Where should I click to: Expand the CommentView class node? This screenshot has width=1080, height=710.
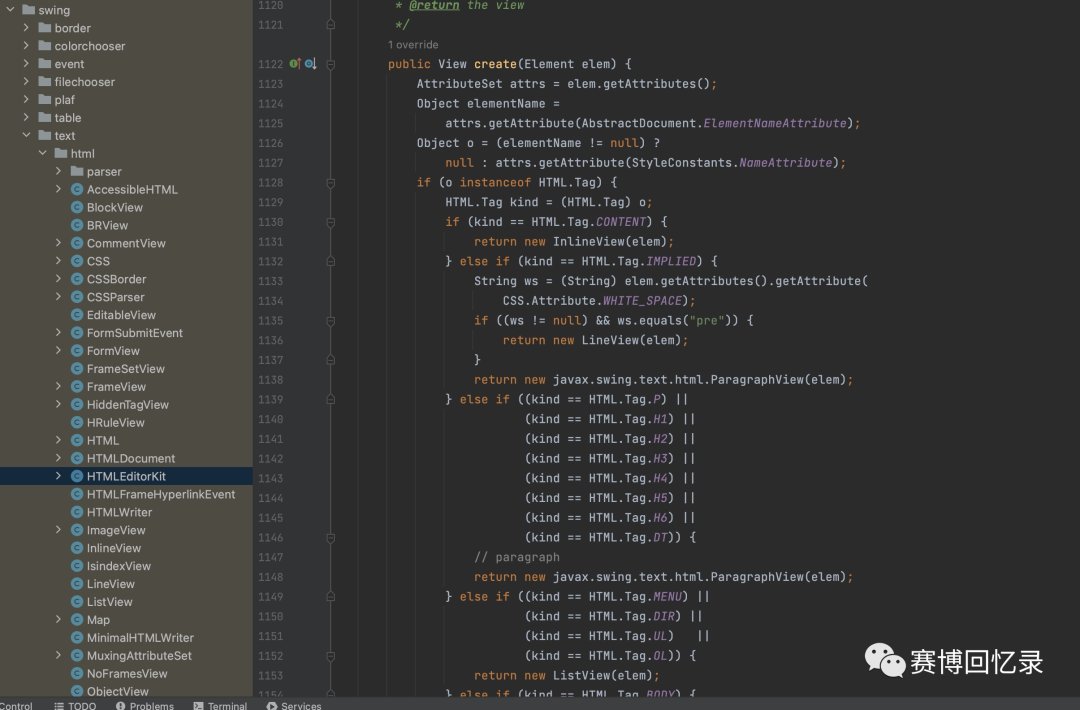point(59,242)
